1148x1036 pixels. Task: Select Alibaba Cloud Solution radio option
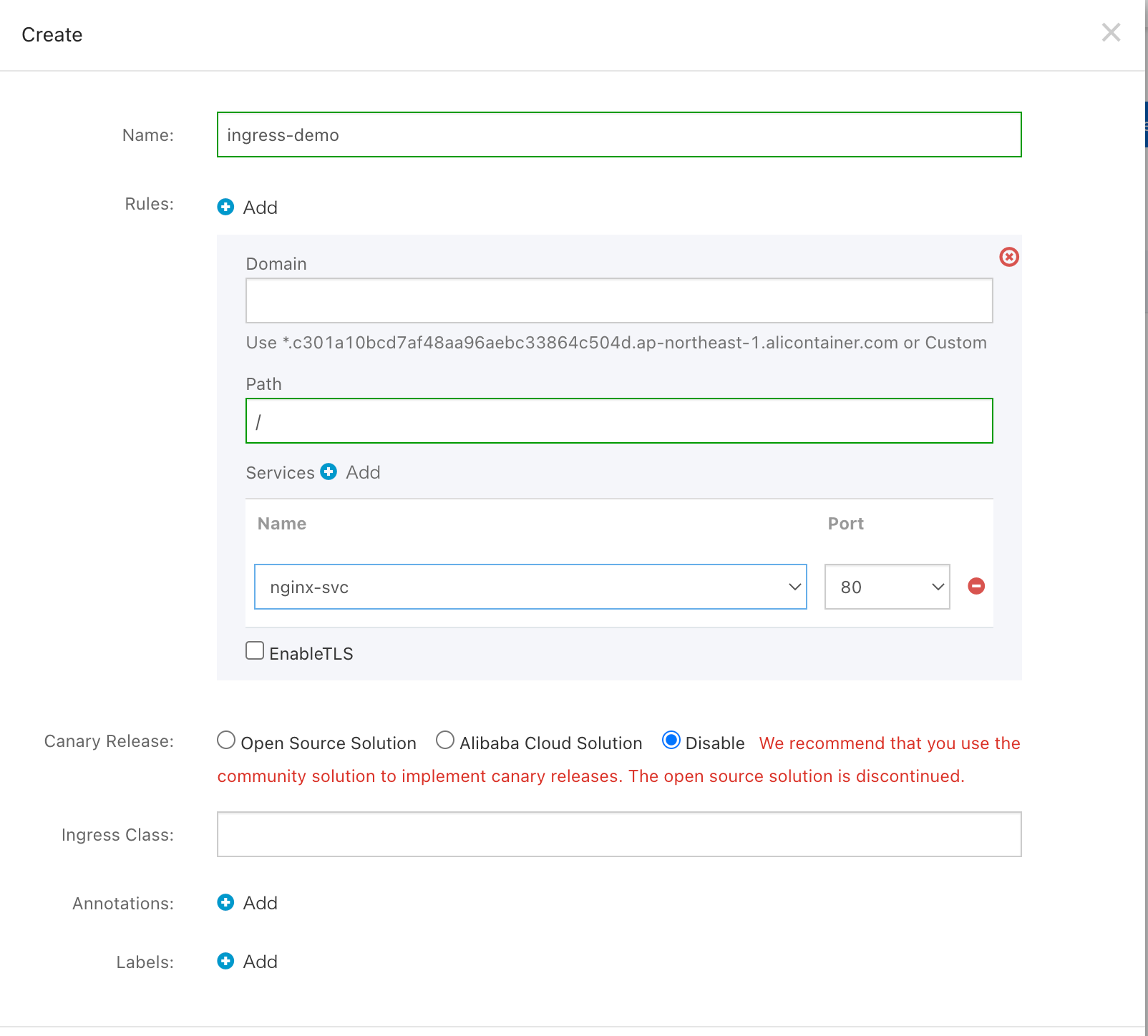(445, 741)
